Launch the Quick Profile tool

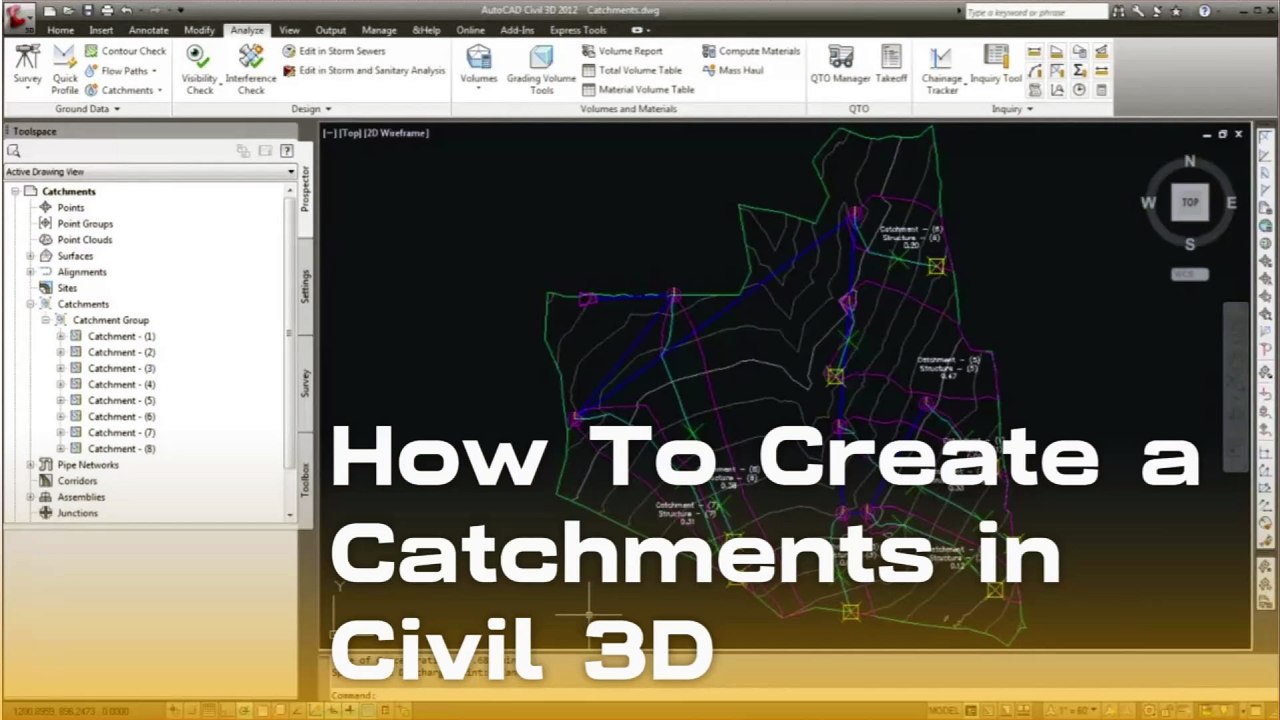(x=65, y=69)
